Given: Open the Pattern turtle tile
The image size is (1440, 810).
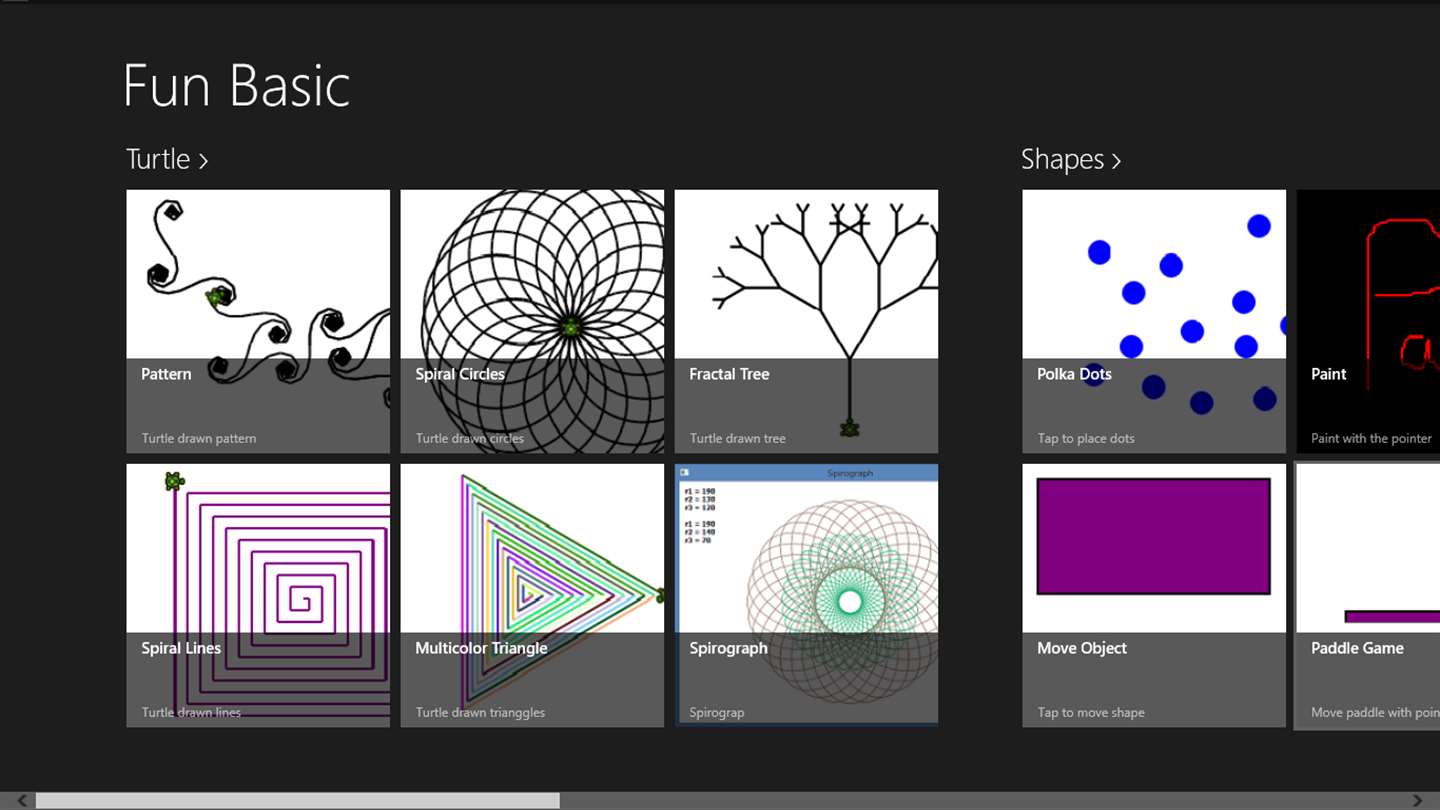Looking at the screenshot, I should point(258,321).
